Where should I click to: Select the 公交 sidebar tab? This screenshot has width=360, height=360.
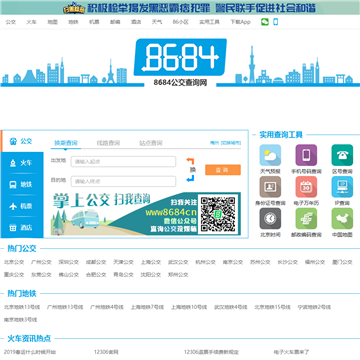(22, 141)
